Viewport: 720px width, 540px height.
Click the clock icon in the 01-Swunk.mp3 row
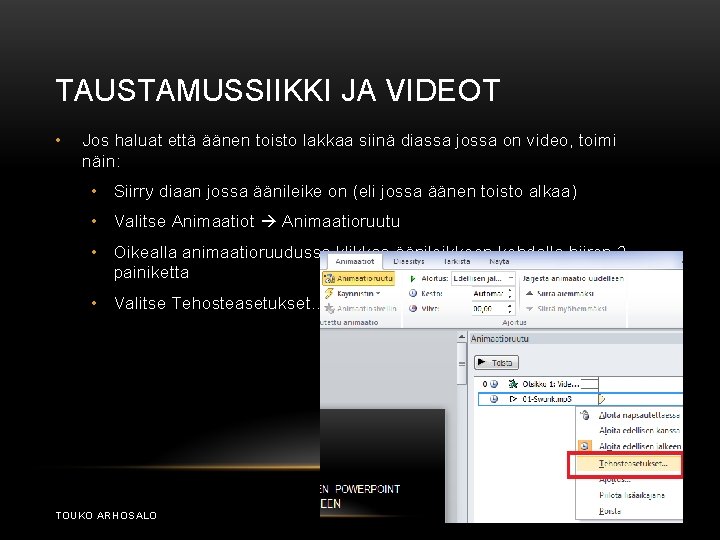494,399
